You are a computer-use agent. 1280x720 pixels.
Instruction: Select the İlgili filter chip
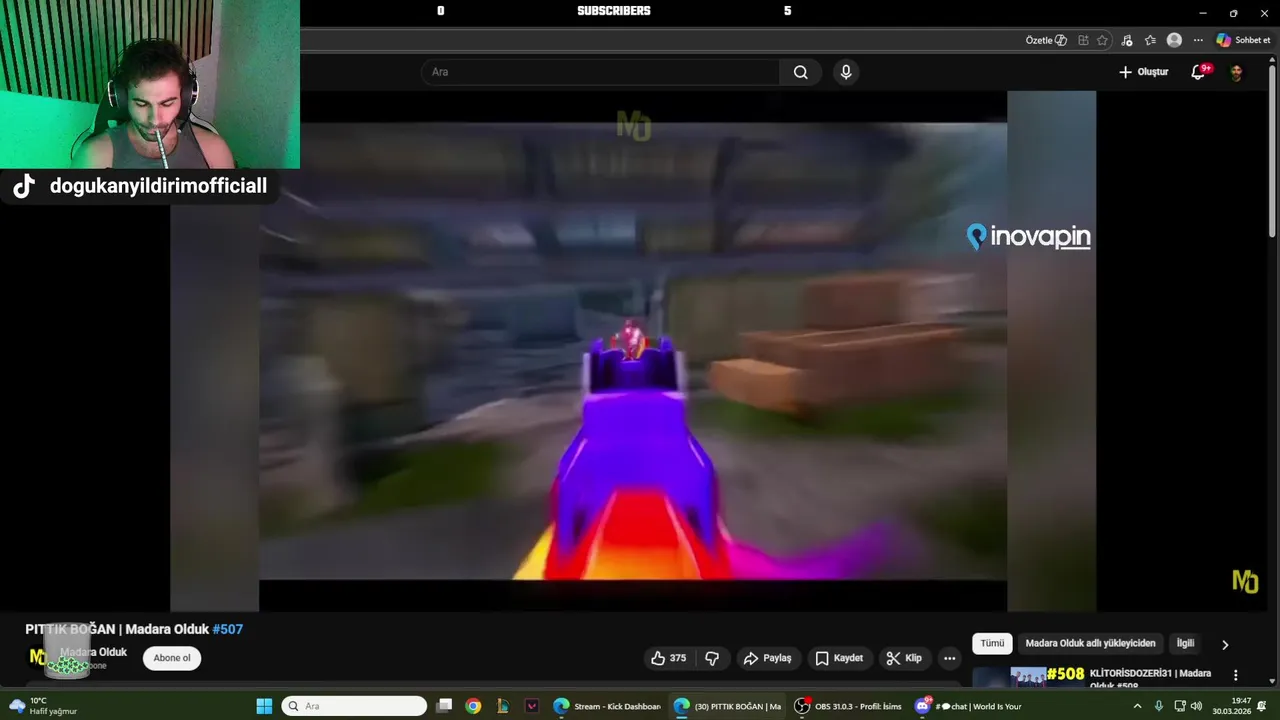[x=1185, y=643]
